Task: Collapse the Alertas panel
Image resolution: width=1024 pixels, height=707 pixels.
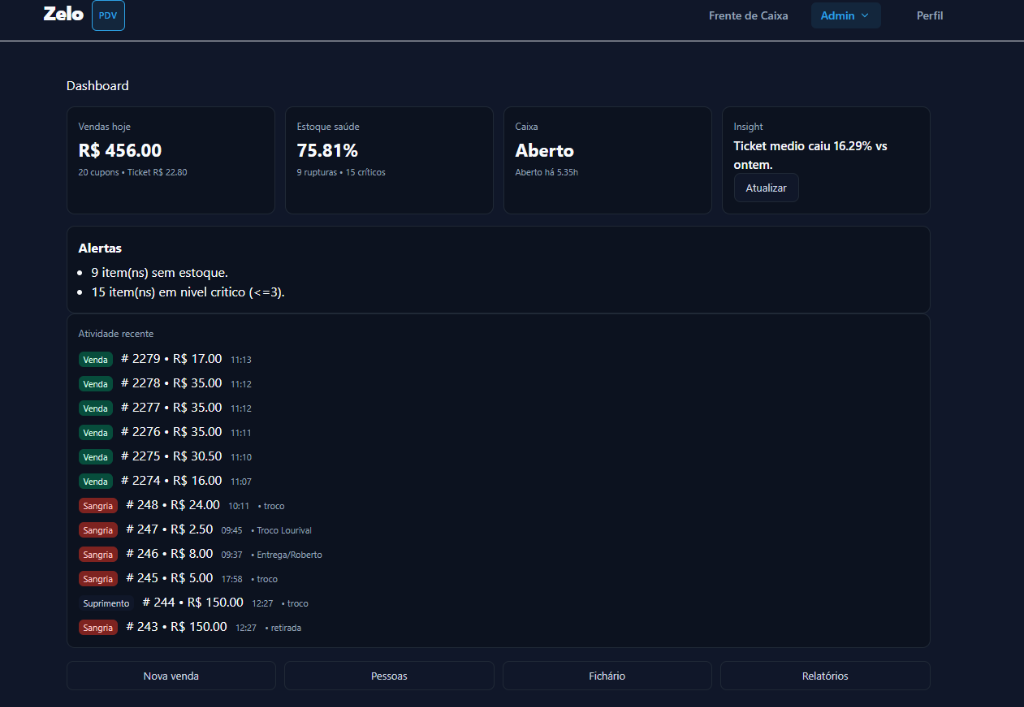Action: click(x=98, y=248)
